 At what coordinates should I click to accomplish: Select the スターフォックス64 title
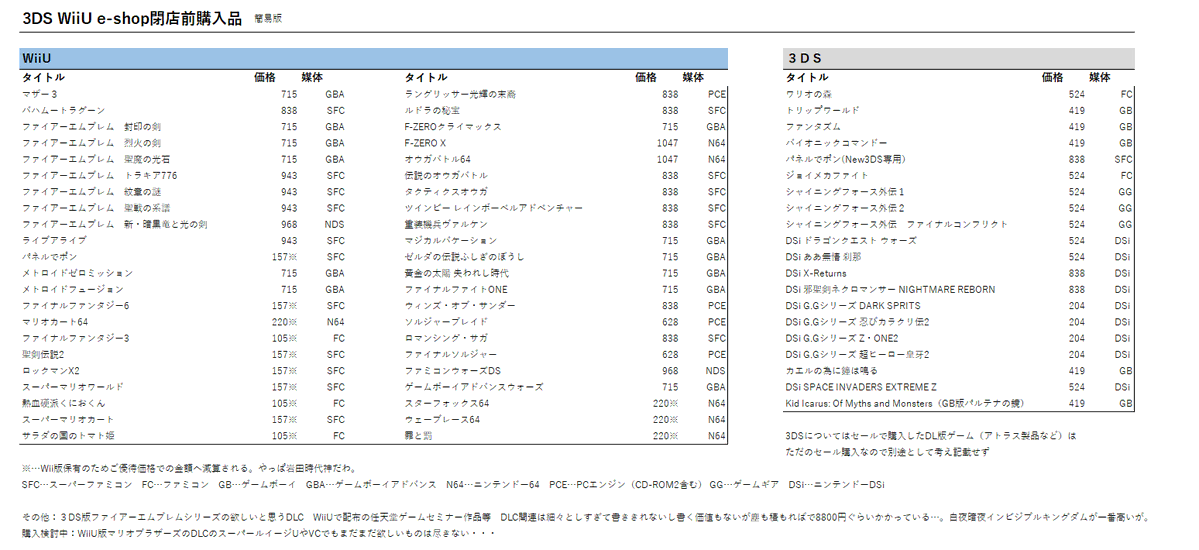447,403
